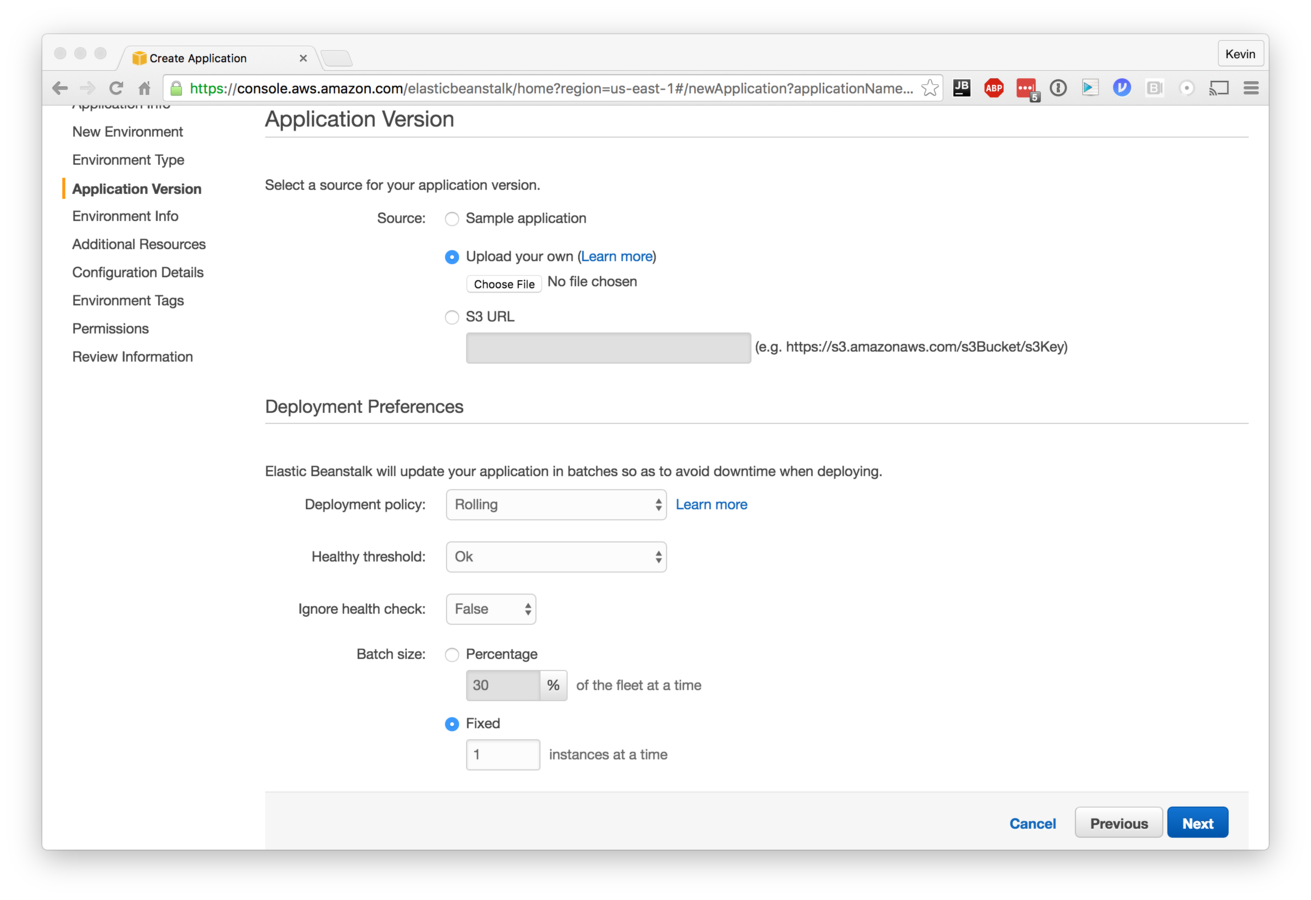Choose Percentage batch size
Screen dimensions: 1311x900
coord(452,655)
